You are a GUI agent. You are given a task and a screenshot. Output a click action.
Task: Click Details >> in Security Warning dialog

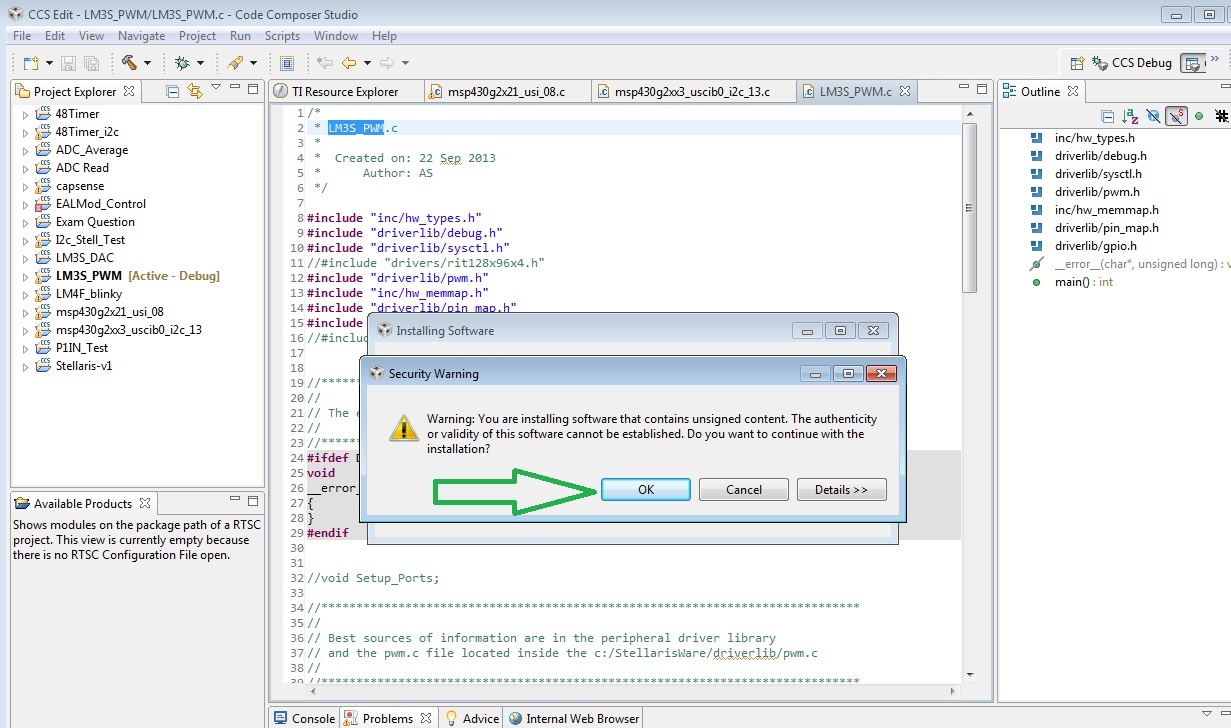841,490
